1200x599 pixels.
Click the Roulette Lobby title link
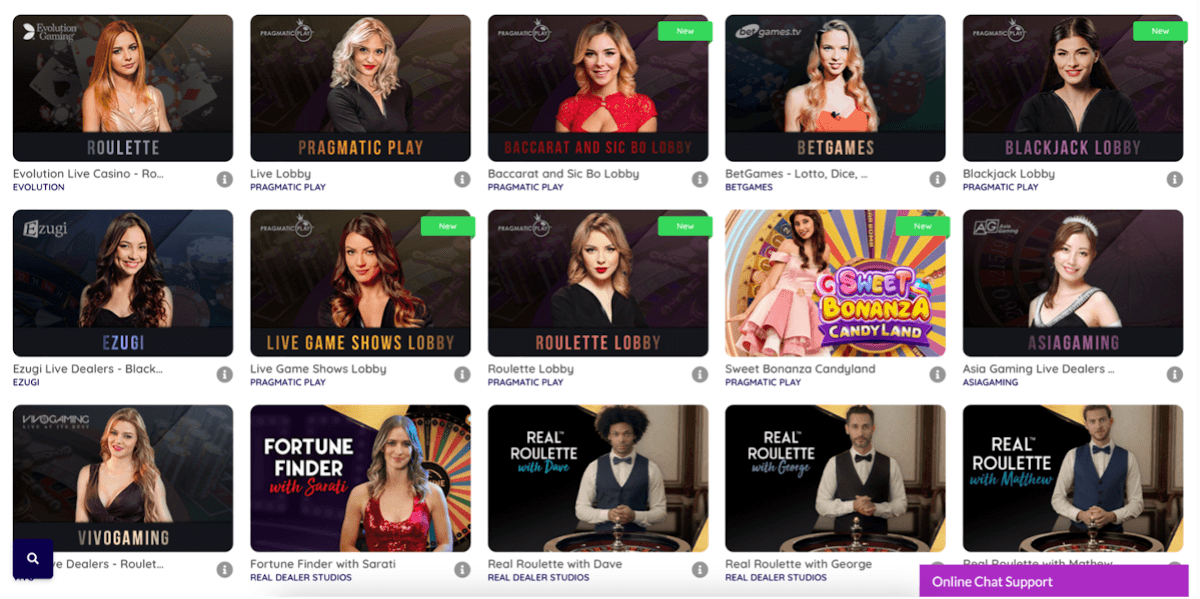click(x=530, y=368)
